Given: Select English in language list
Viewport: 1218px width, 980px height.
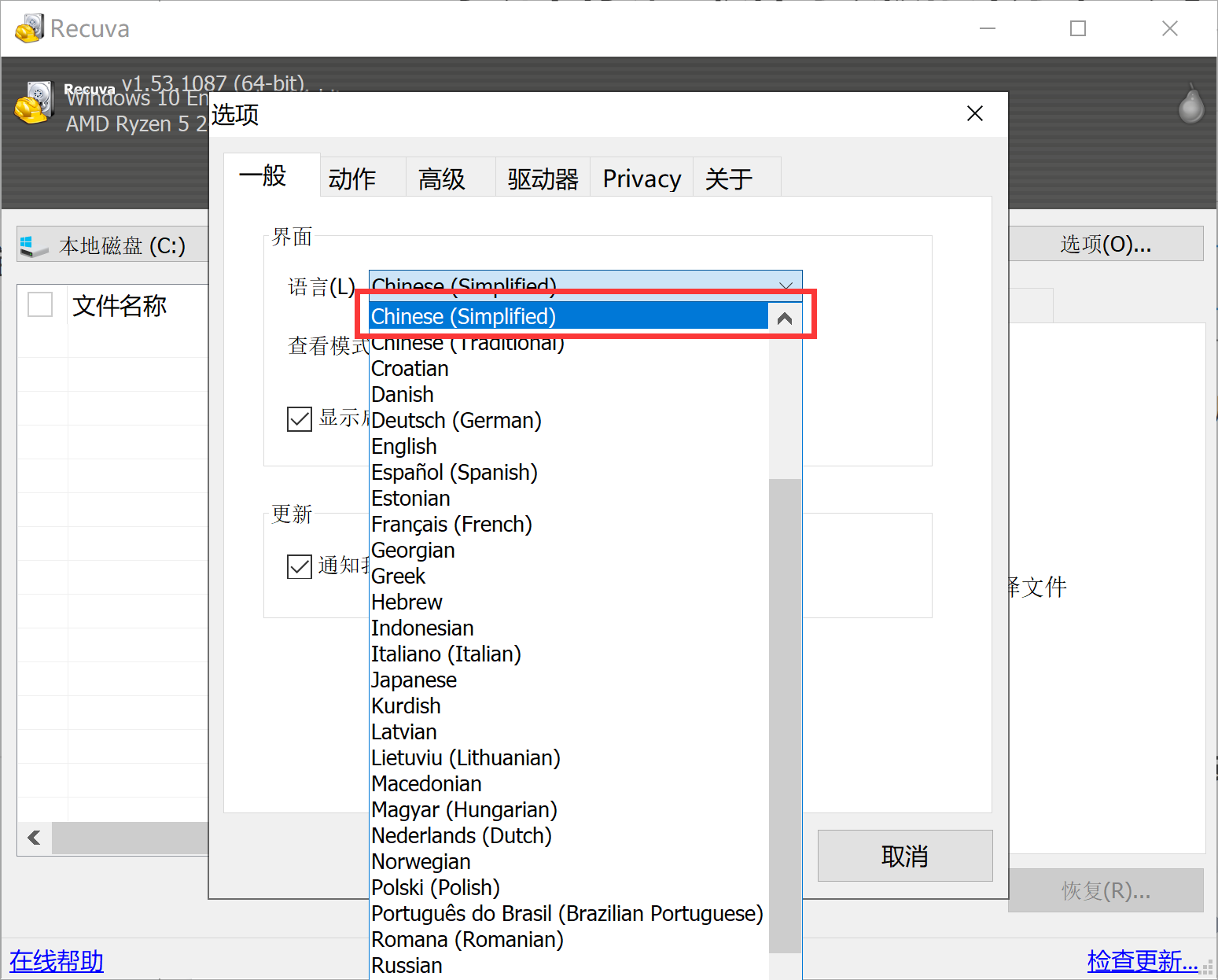Looking at the screenshot, I should [569, 446].
